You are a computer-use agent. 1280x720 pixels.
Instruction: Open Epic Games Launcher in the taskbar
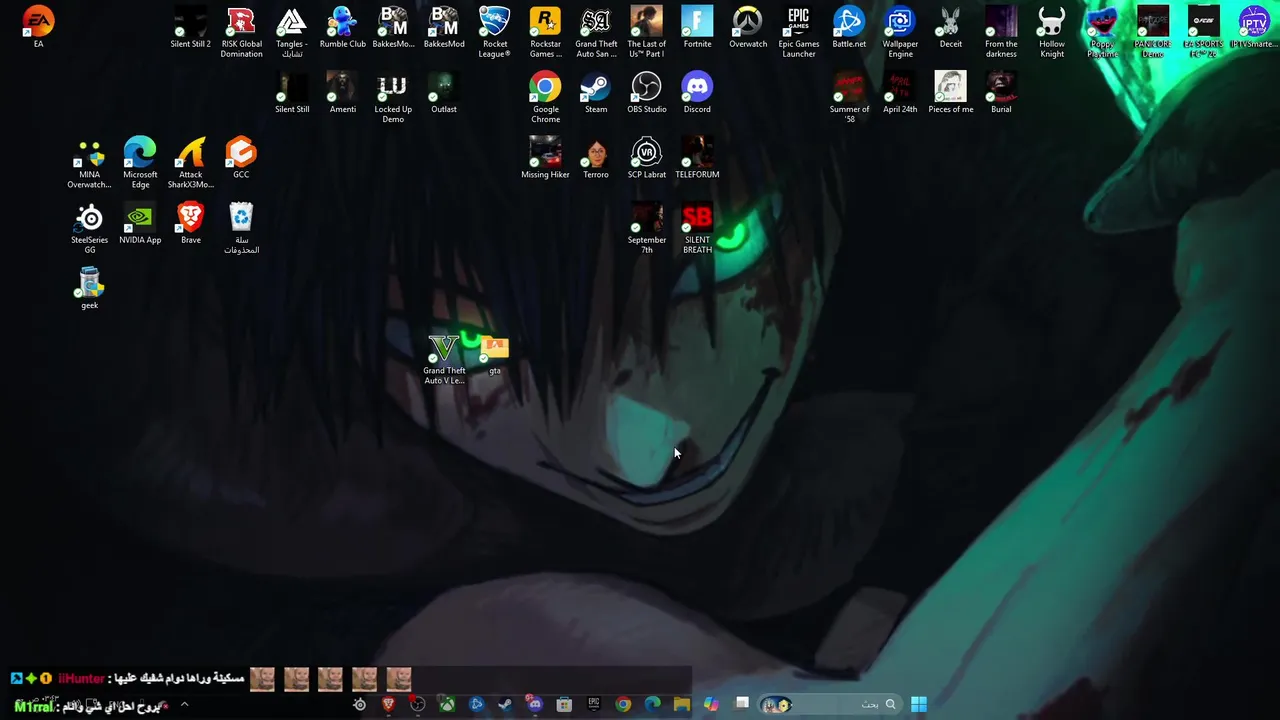point(593,705)
